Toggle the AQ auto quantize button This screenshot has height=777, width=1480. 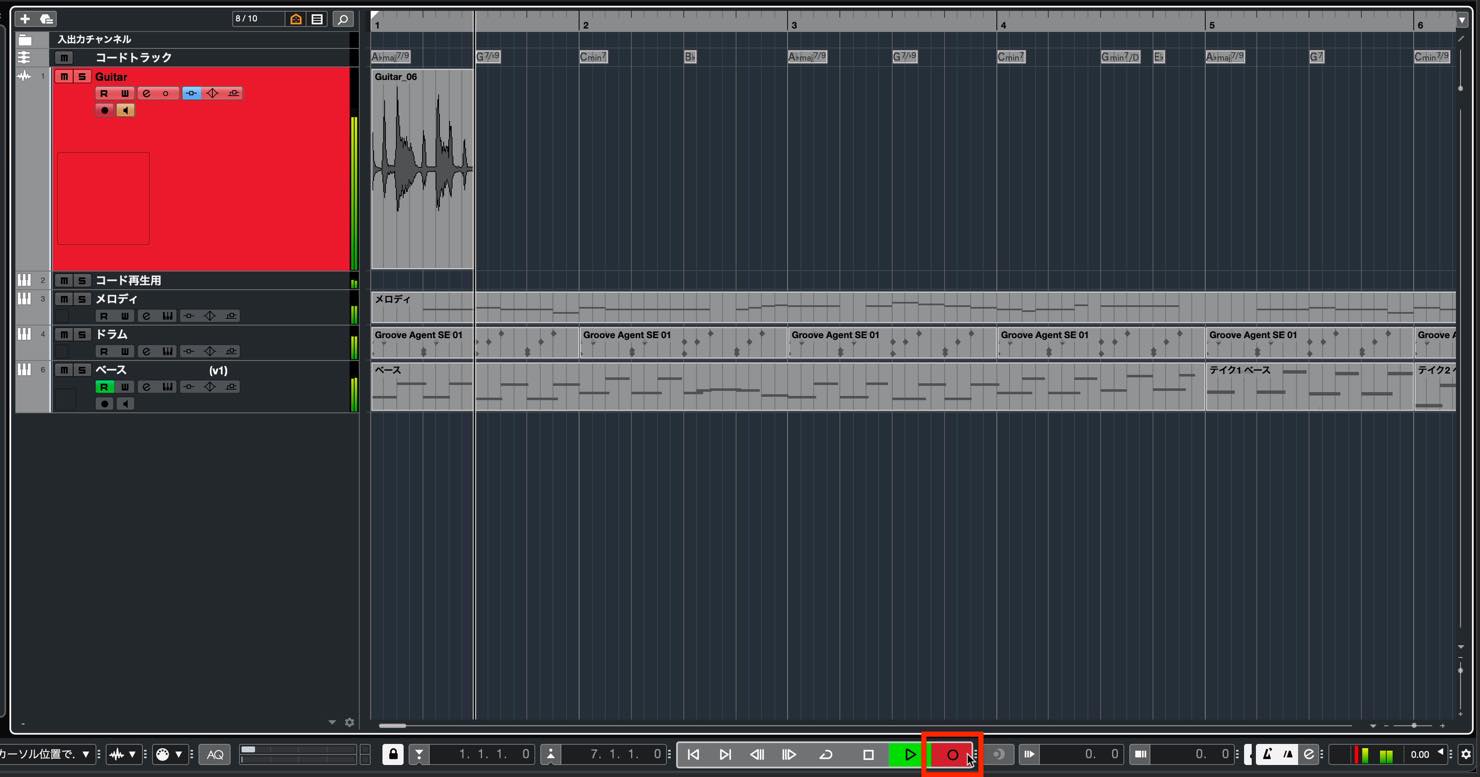pos(215,755)
